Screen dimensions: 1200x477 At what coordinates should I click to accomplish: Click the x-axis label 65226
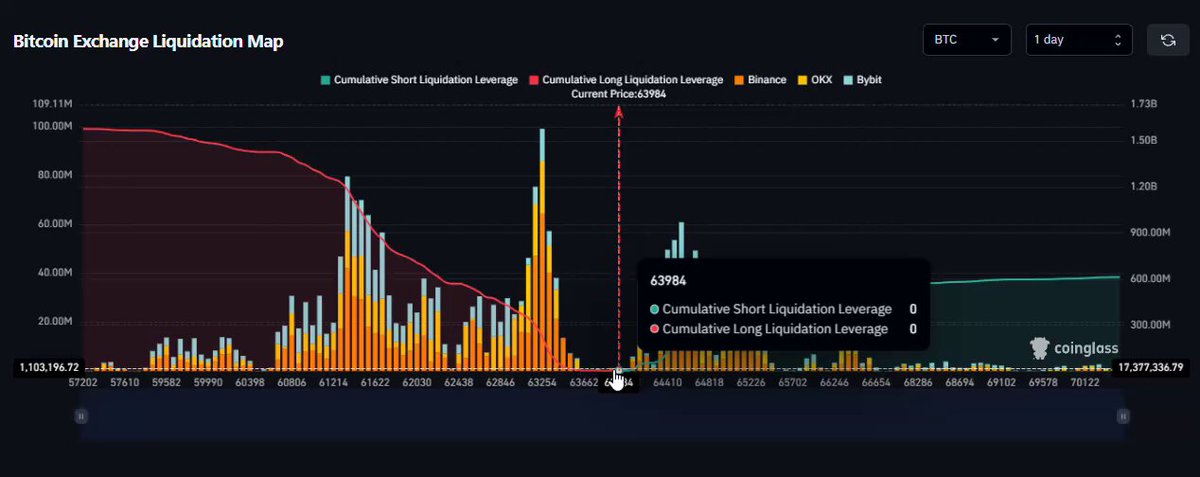tap(750, 382)
